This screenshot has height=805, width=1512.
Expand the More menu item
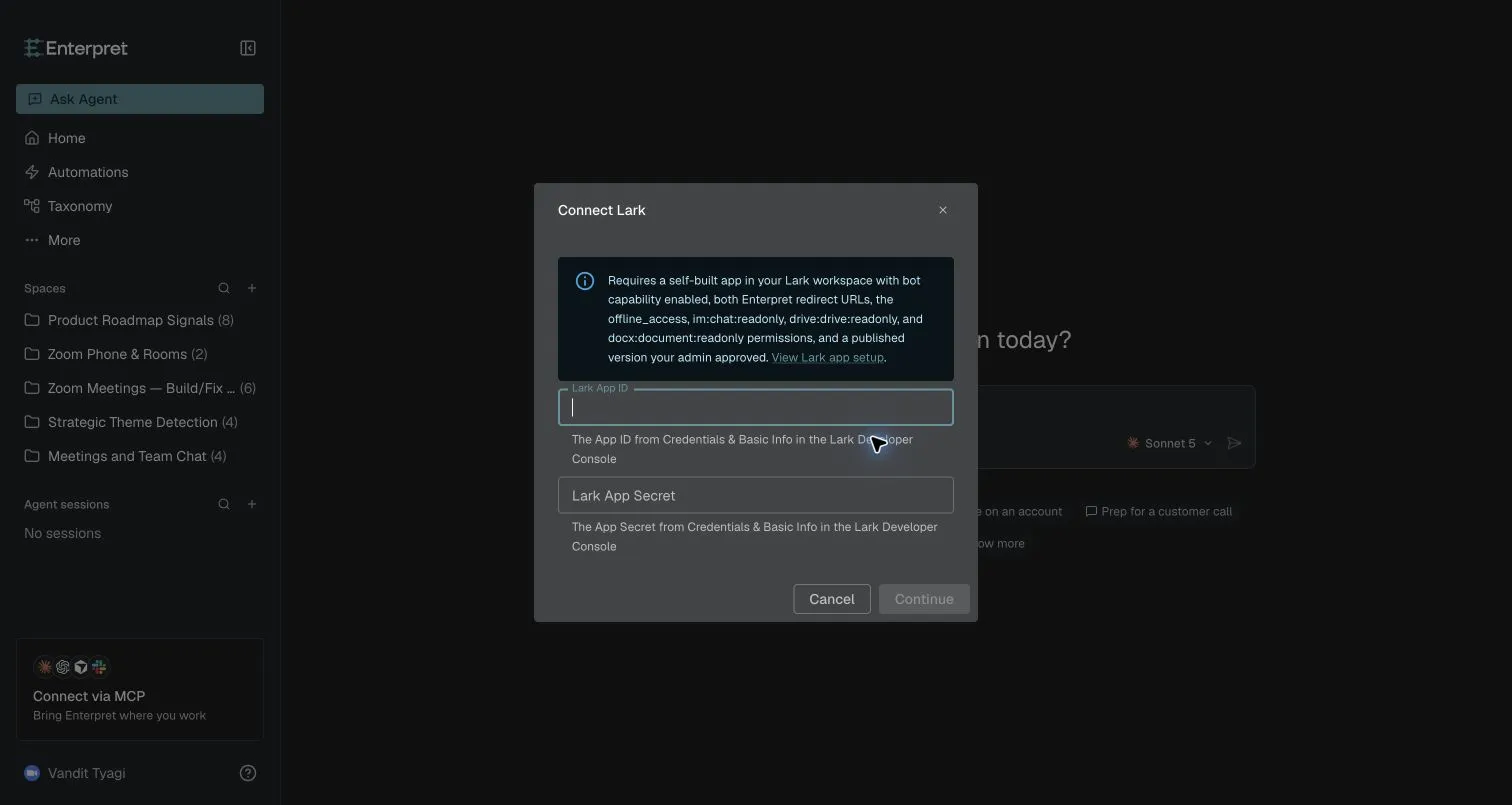(140, 240)
